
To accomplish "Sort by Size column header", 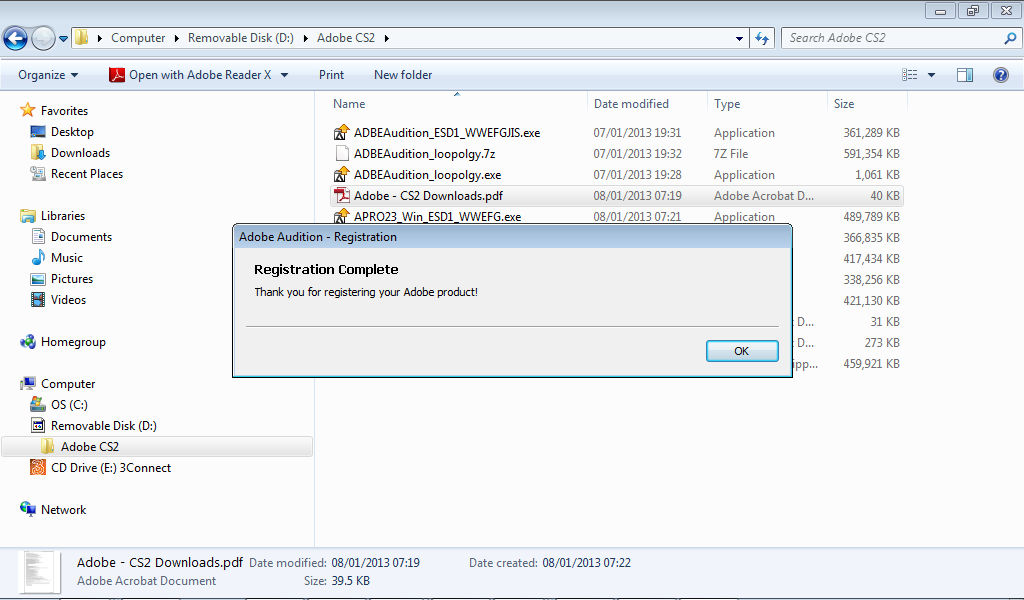I will click(844, 104).
